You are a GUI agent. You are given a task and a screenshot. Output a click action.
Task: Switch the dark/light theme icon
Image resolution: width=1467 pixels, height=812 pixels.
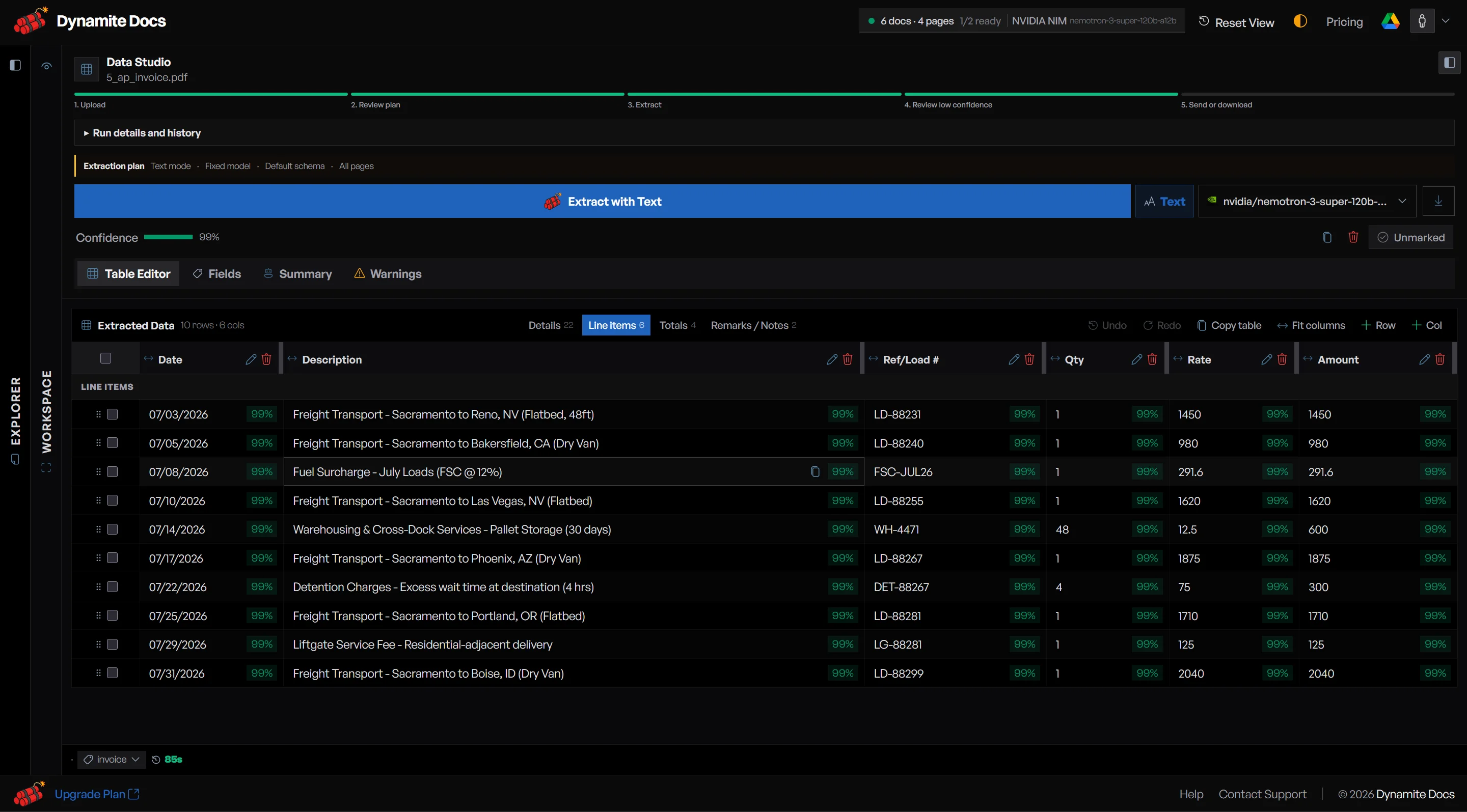[1300, 21]
